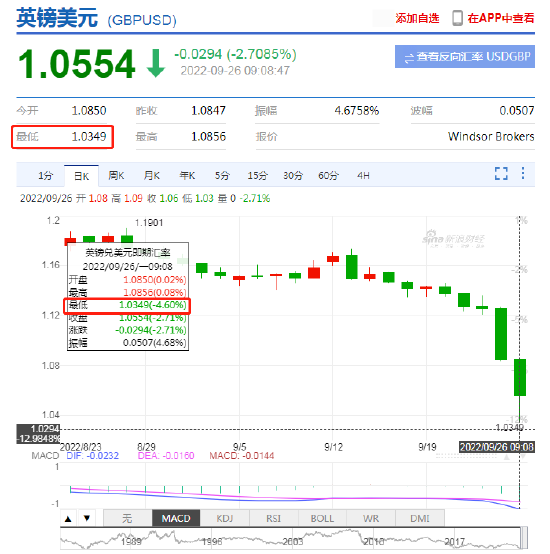
Task: Click the tooltip 涨跌 row -0.0294(-2.71%)
Action: pyautogui.click(x=127, y=330)
